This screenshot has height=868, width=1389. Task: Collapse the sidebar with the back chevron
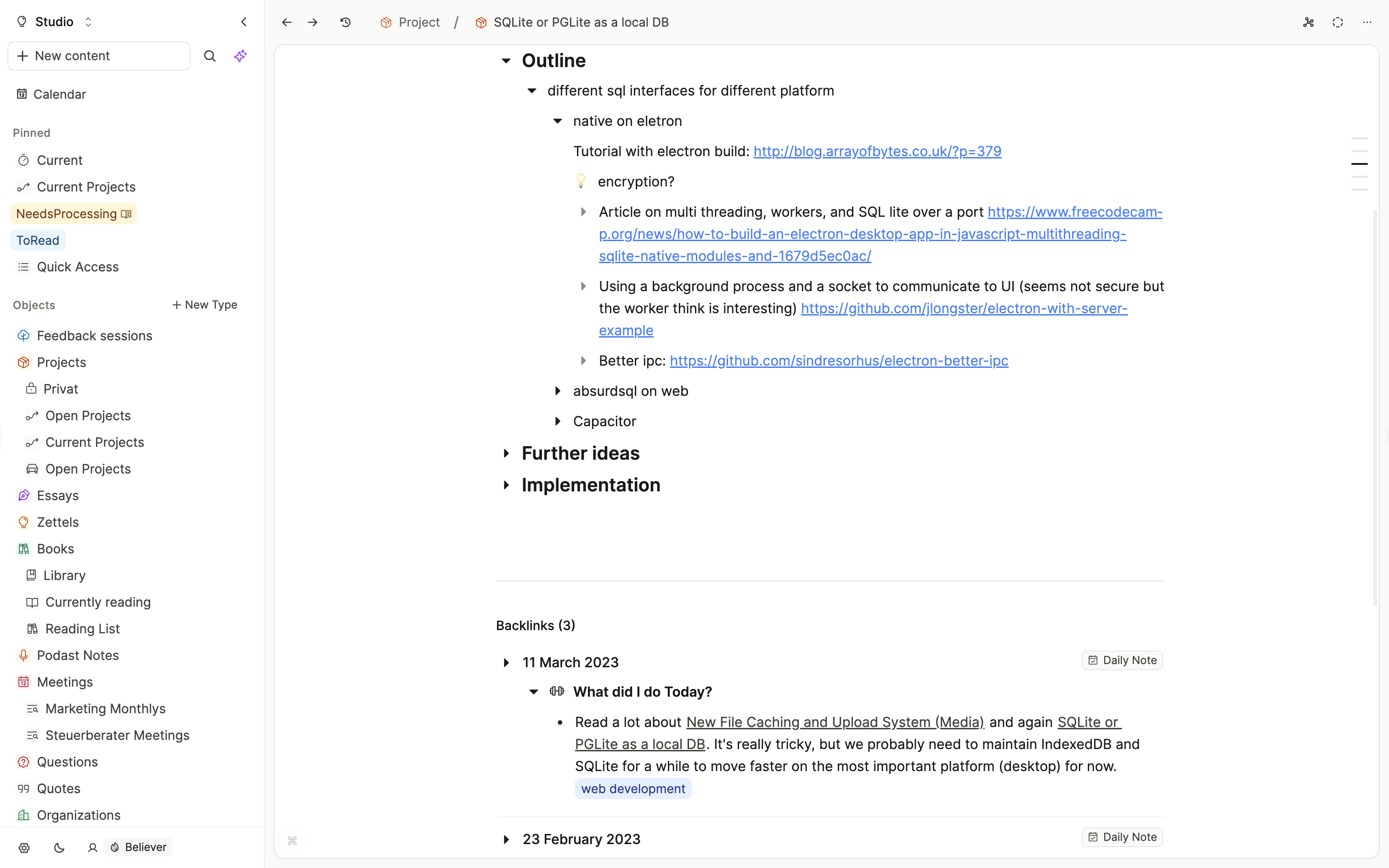(244, 22)
